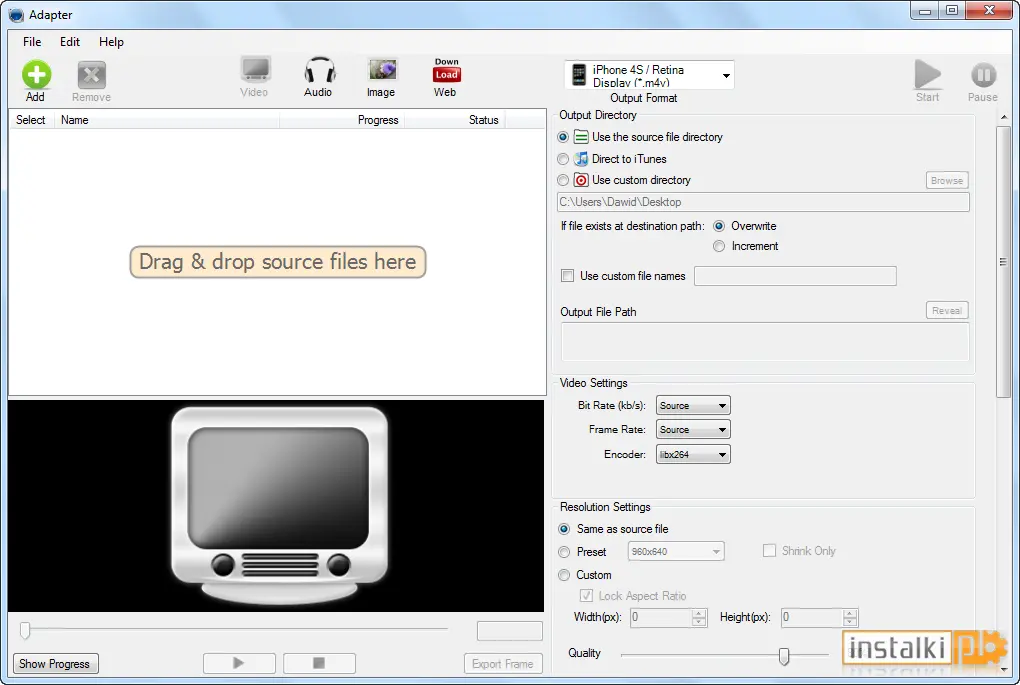Click the Show Progress button
The height and width of the screenshot is (685, 1020).
click(55, 664)
